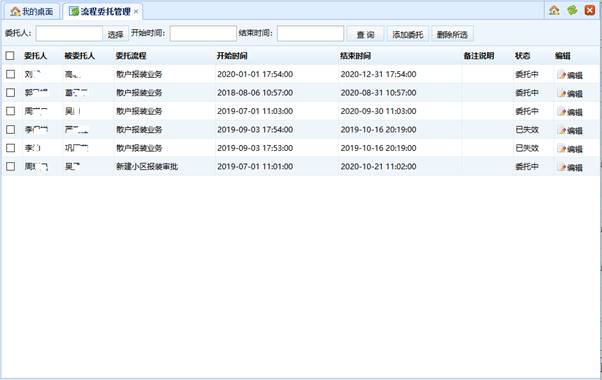Image resolution: width=602 pixels, height=380 pixels.
Task: Click 委托中 status in the 2020-12-31 row
Action: click(x=527, y=74)
